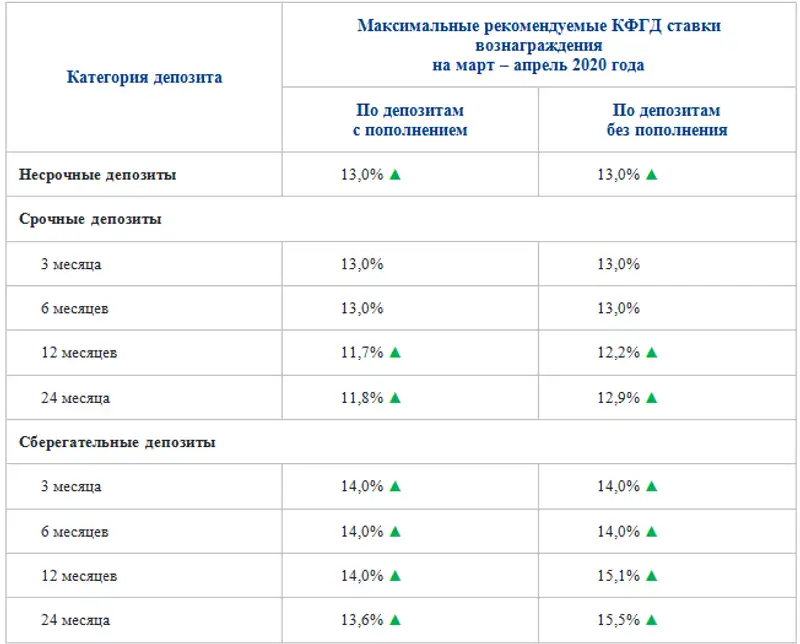The image size is (800, 644).
Task: Click the green up arrow next to 12,2%
Action: pyautogui.click(x=651, y=352)
